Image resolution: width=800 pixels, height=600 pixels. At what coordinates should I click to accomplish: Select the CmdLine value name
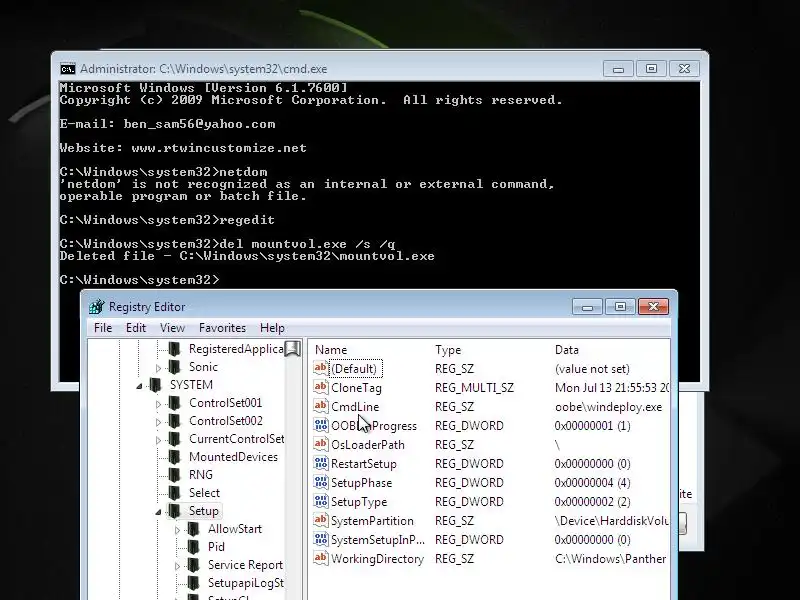tap(355, 407)
